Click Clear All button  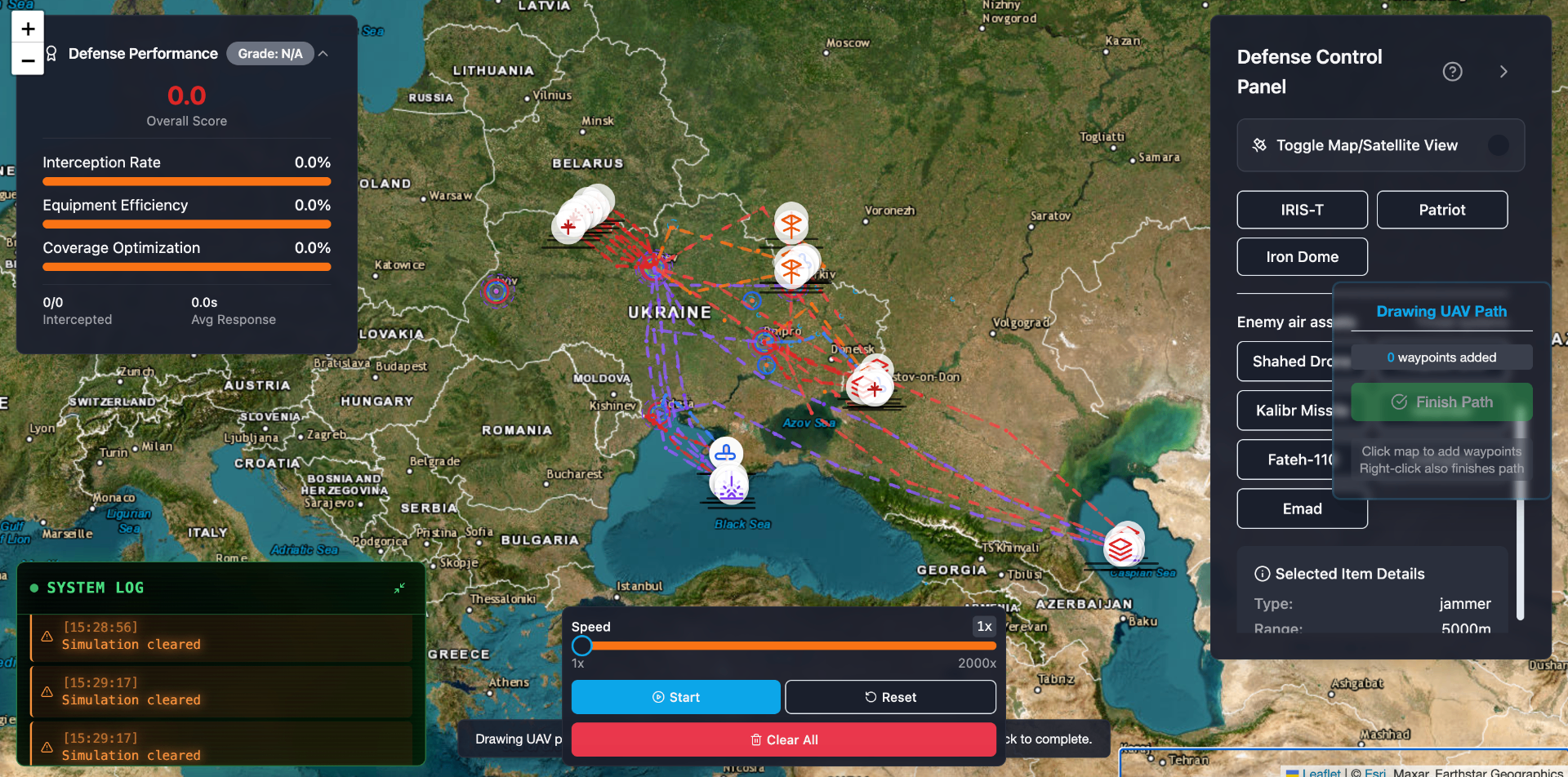783,739
